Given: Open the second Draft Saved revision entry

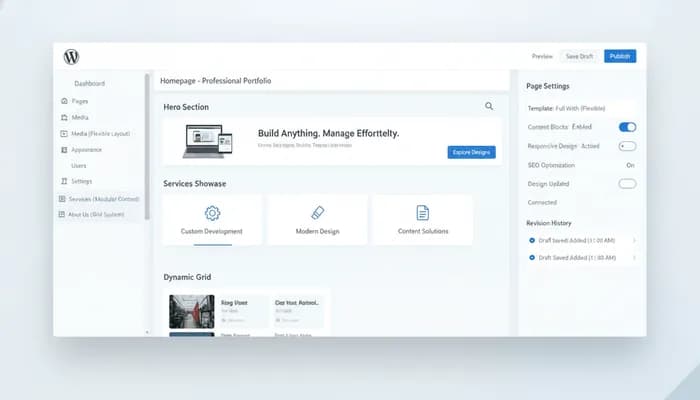Looking at the screenshot, I should tap(582, 258).
